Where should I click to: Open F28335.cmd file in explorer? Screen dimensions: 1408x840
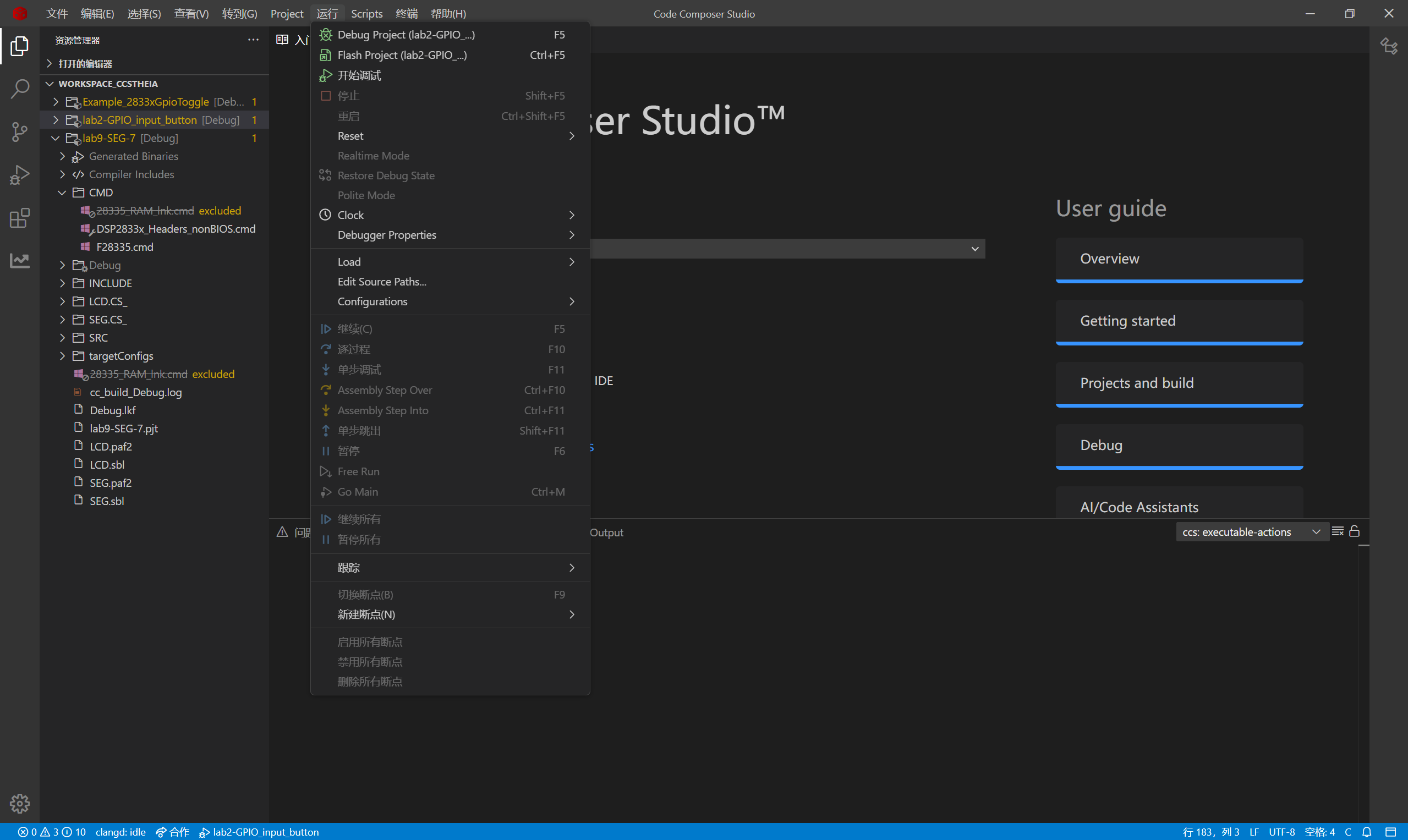click(x=124, y=247)
